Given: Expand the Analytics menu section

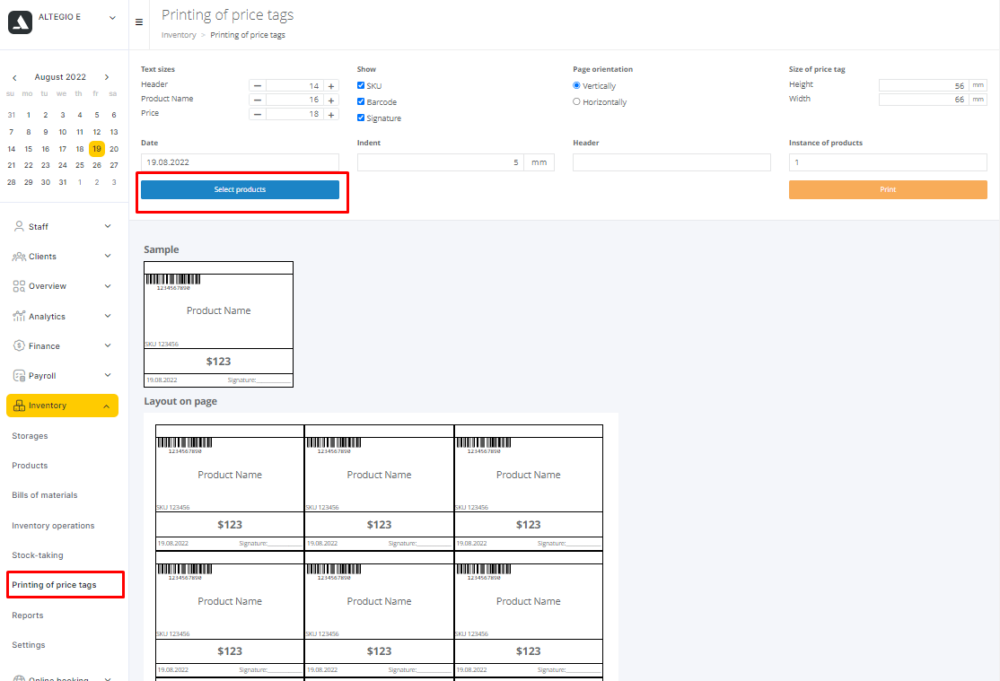Looking at the screenshot, I should tap(108, 316).
